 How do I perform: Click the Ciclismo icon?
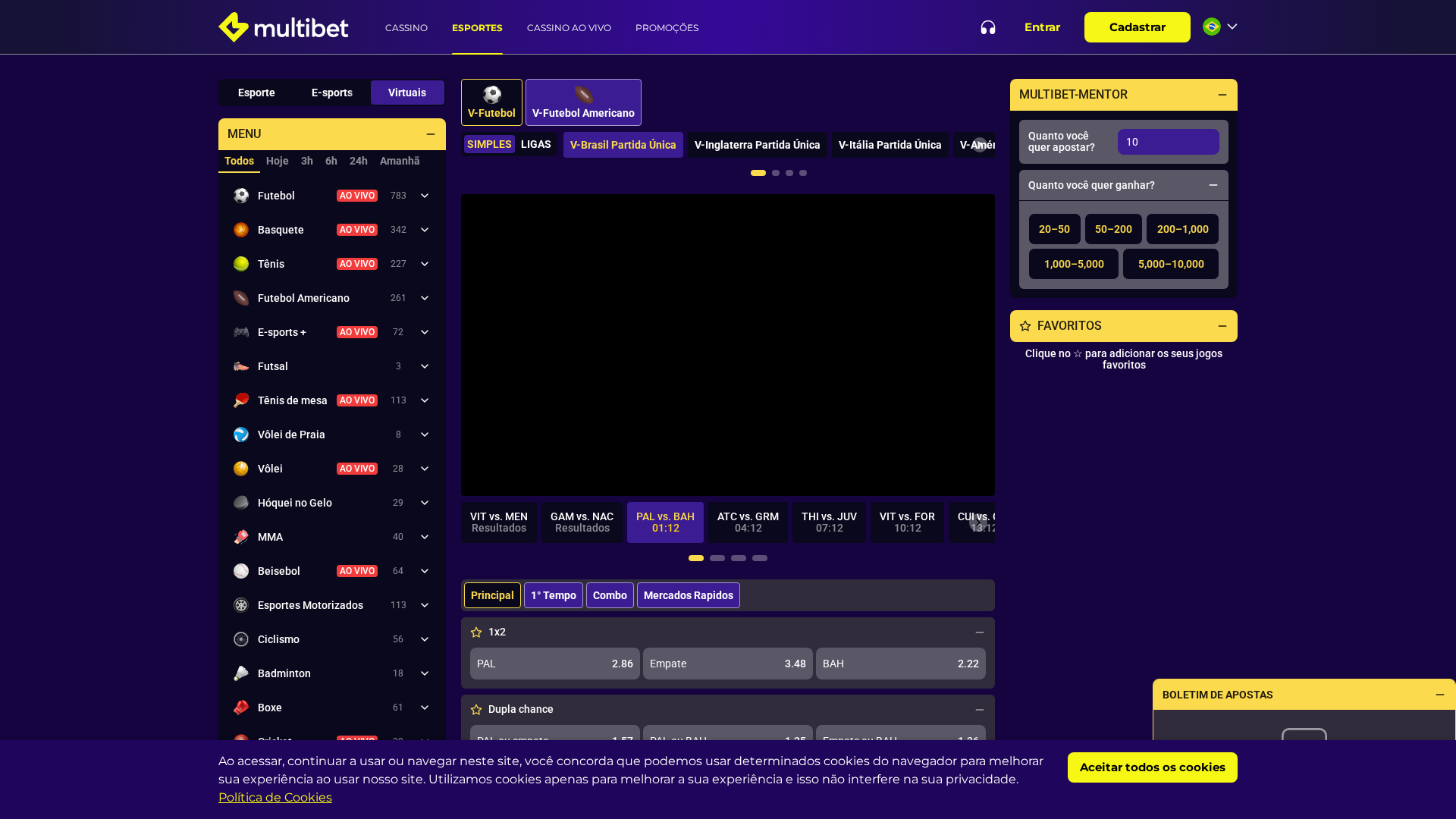click(x=241, y=639)
